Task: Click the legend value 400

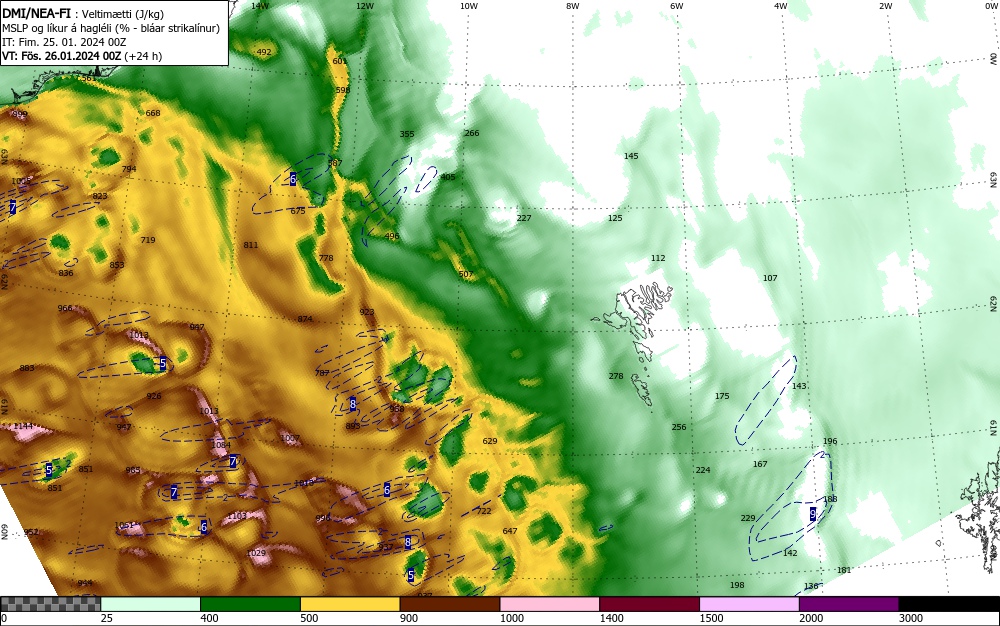Action: (209, 618)
